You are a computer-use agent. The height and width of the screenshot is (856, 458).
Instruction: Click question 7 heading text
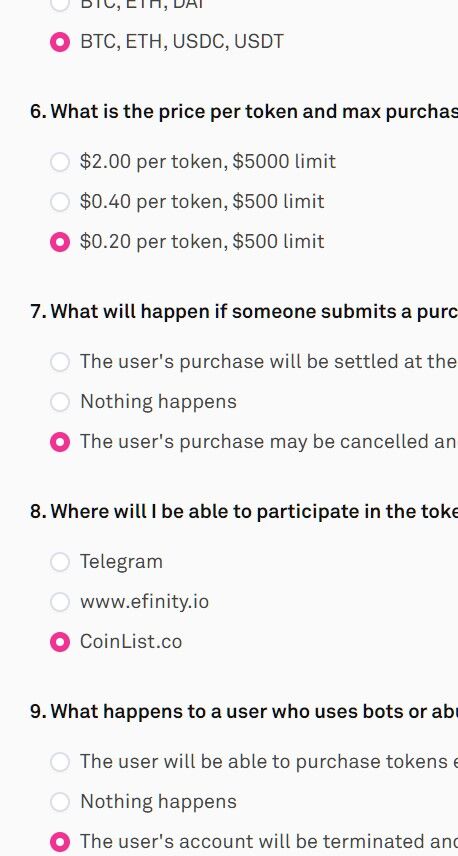pyautogui.click(x=244, y=312)
